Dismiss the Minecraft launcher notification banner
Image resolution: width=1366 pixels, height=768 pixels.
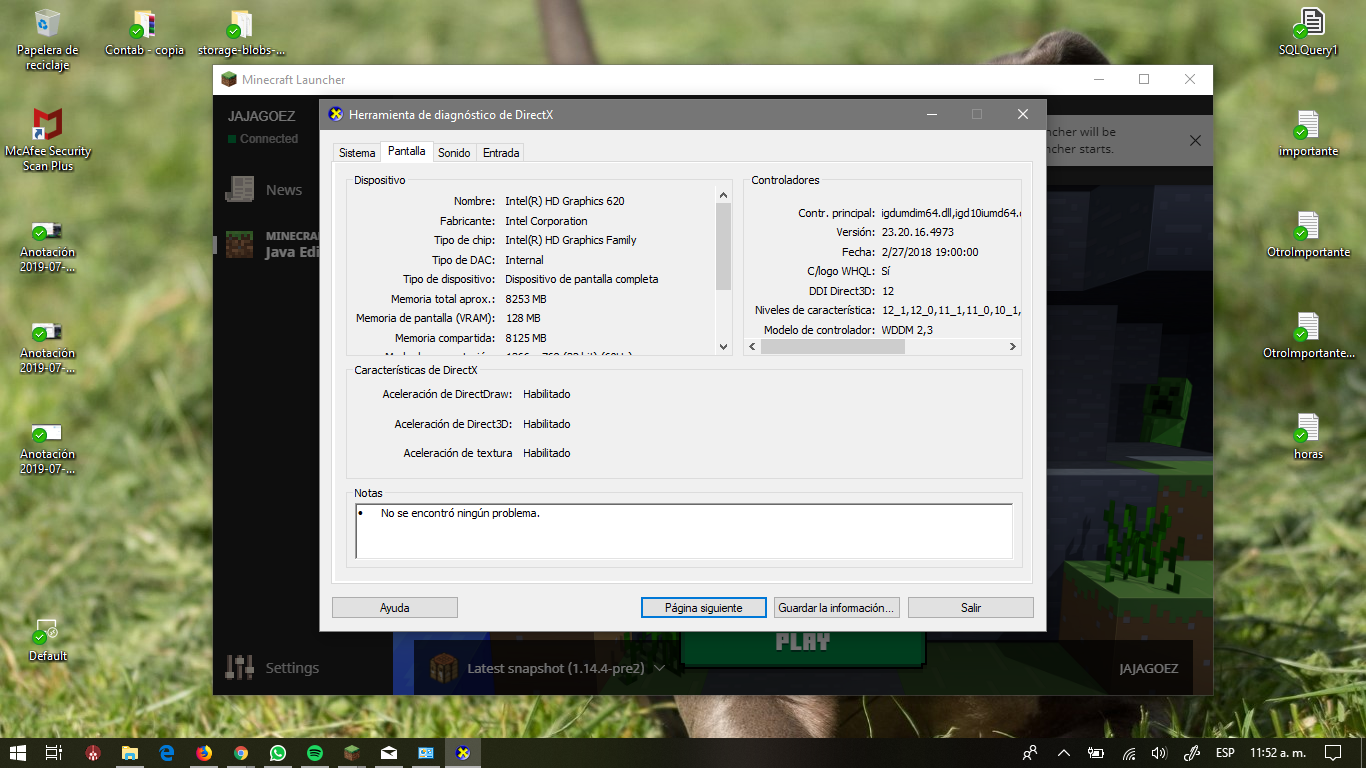[1194, 141]
